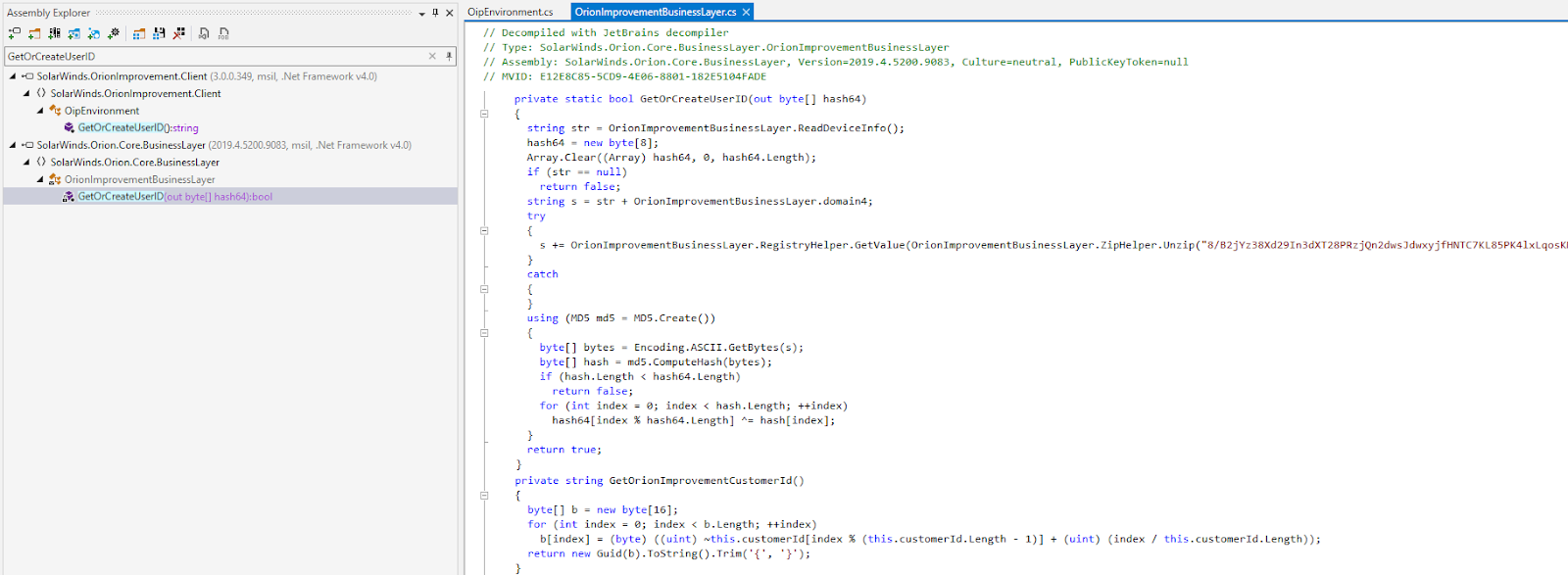Click the first open-assembly toolbar icon
This screenshot has width=1568, height=575.
(14, 33)
